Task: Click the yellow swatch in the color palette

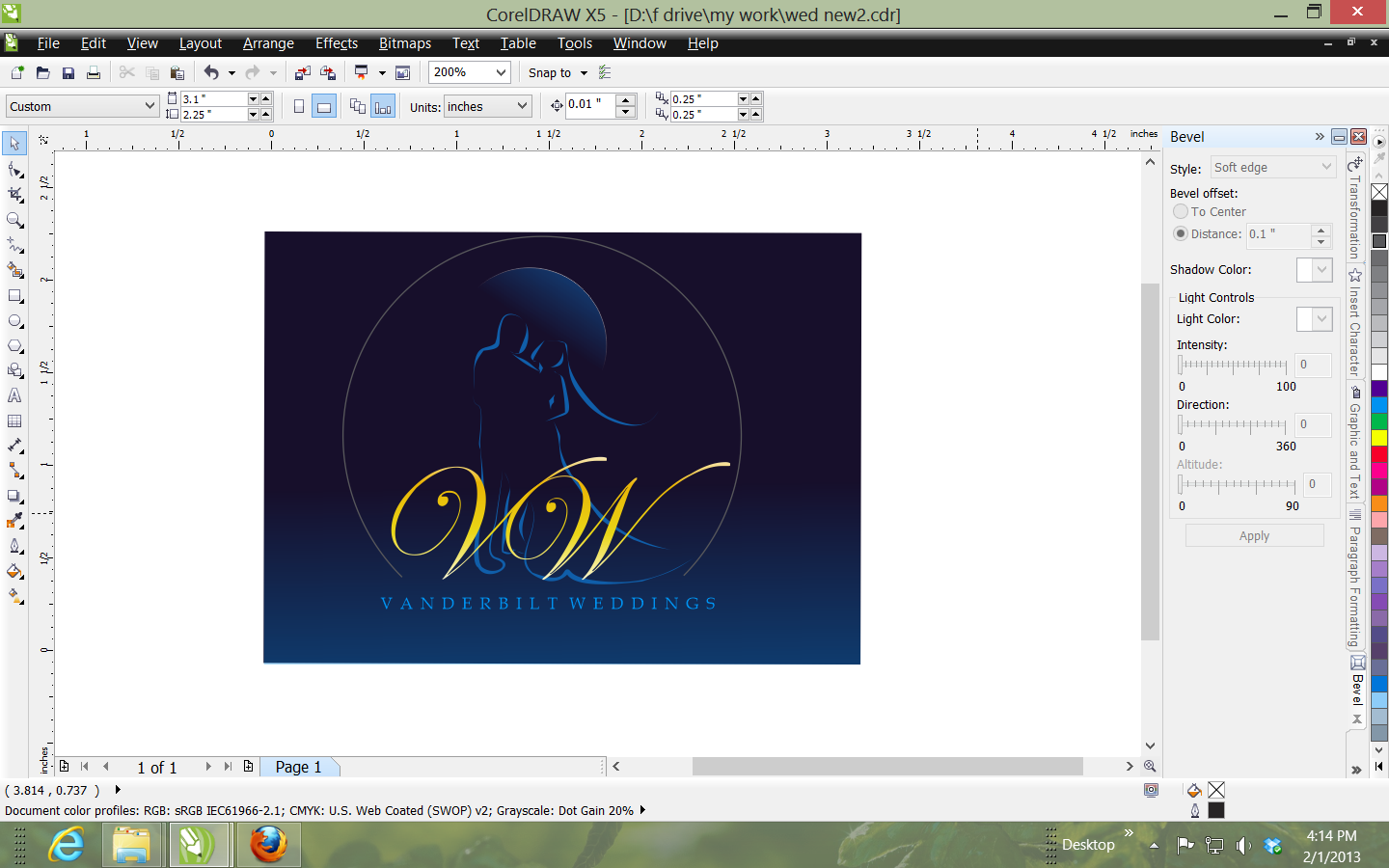Action: click(1379, 438)
